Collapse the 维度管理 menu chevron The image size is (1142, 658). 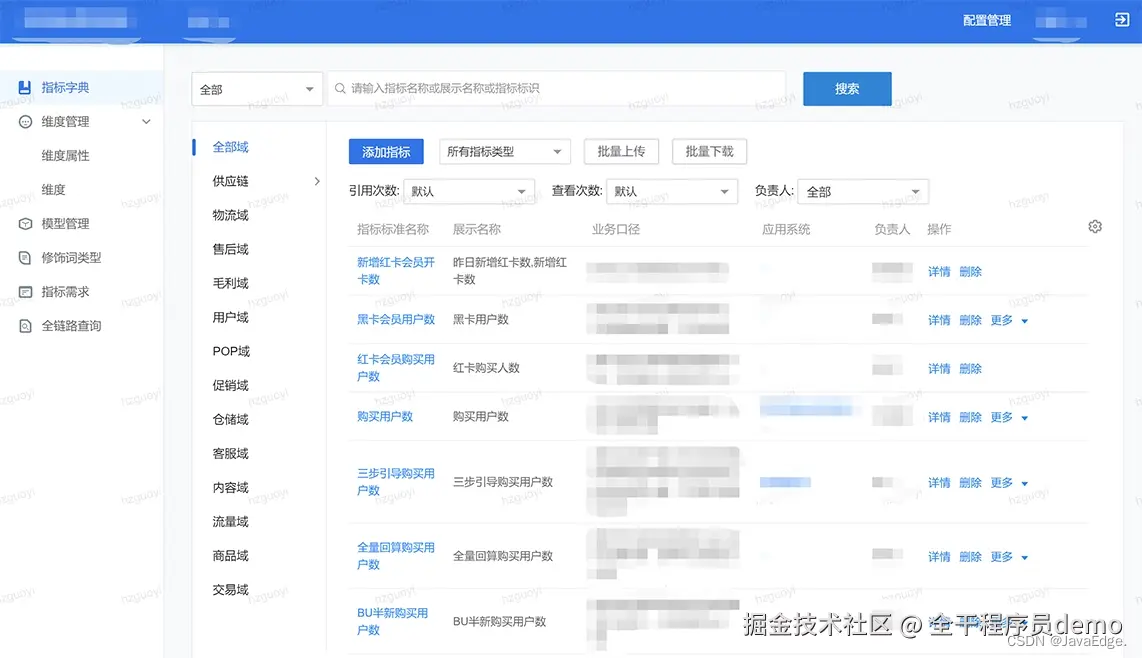[x=146, y=122]
